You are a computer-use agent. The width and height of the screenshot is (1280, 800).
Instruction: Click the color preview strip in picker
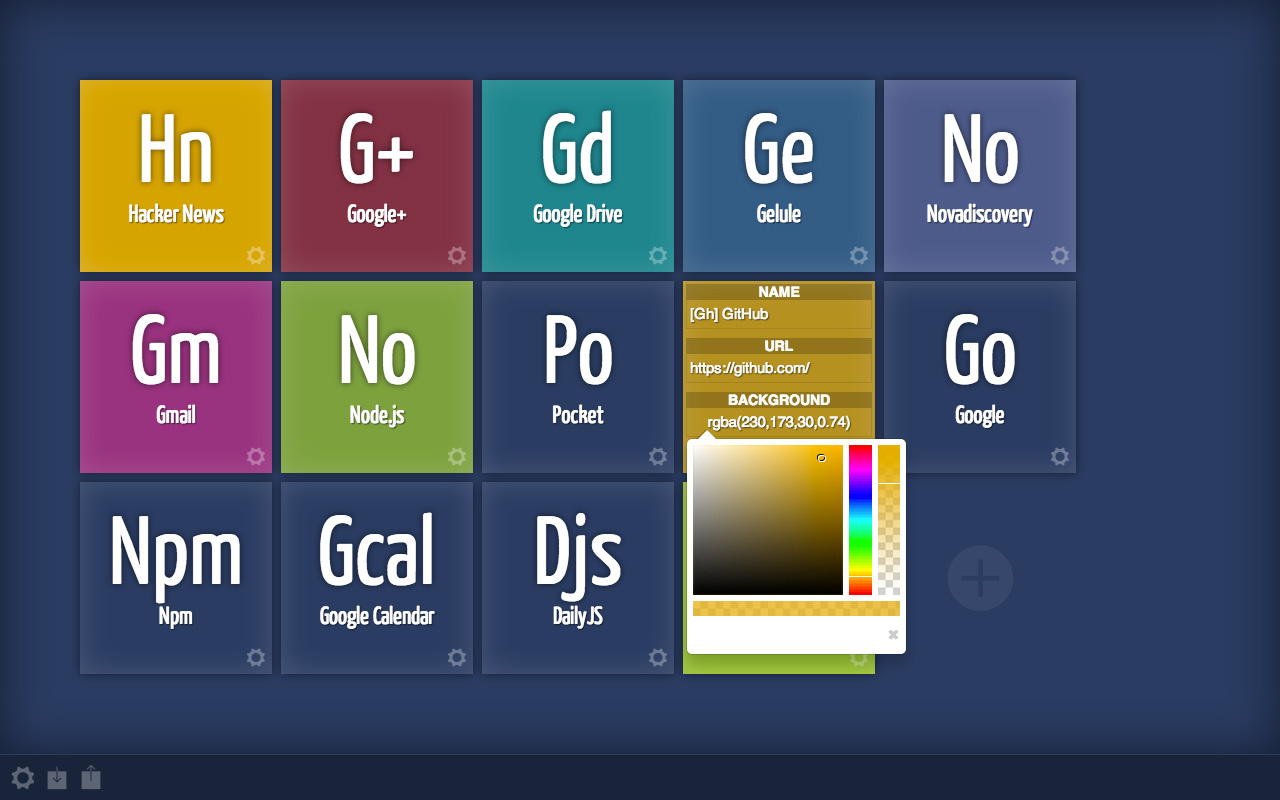coord(796,608)
